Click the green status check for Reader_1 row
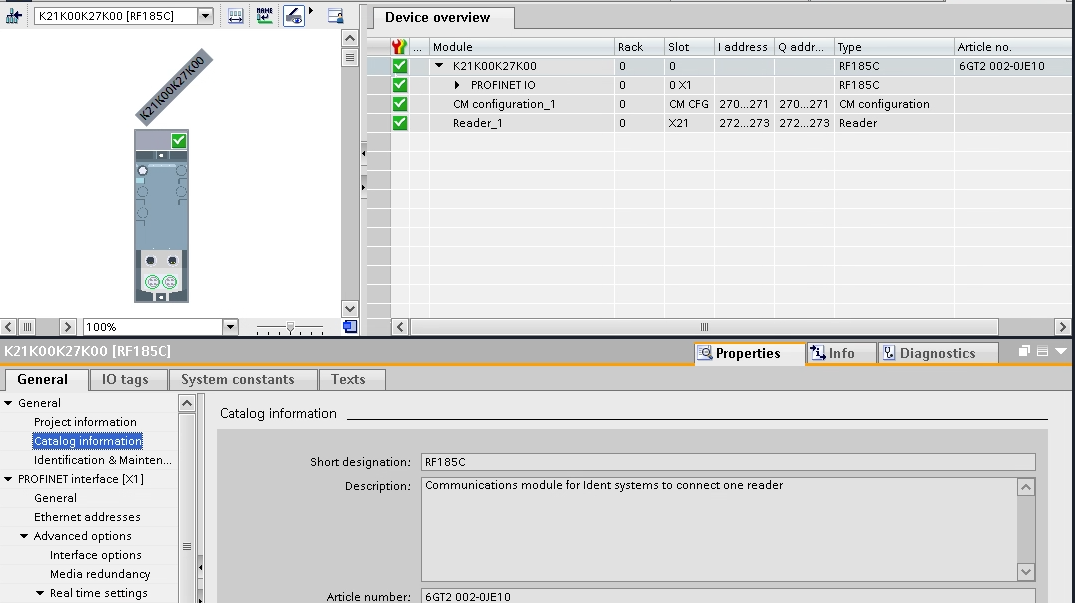Viewport: 1075px width, 603px height. 400,123
